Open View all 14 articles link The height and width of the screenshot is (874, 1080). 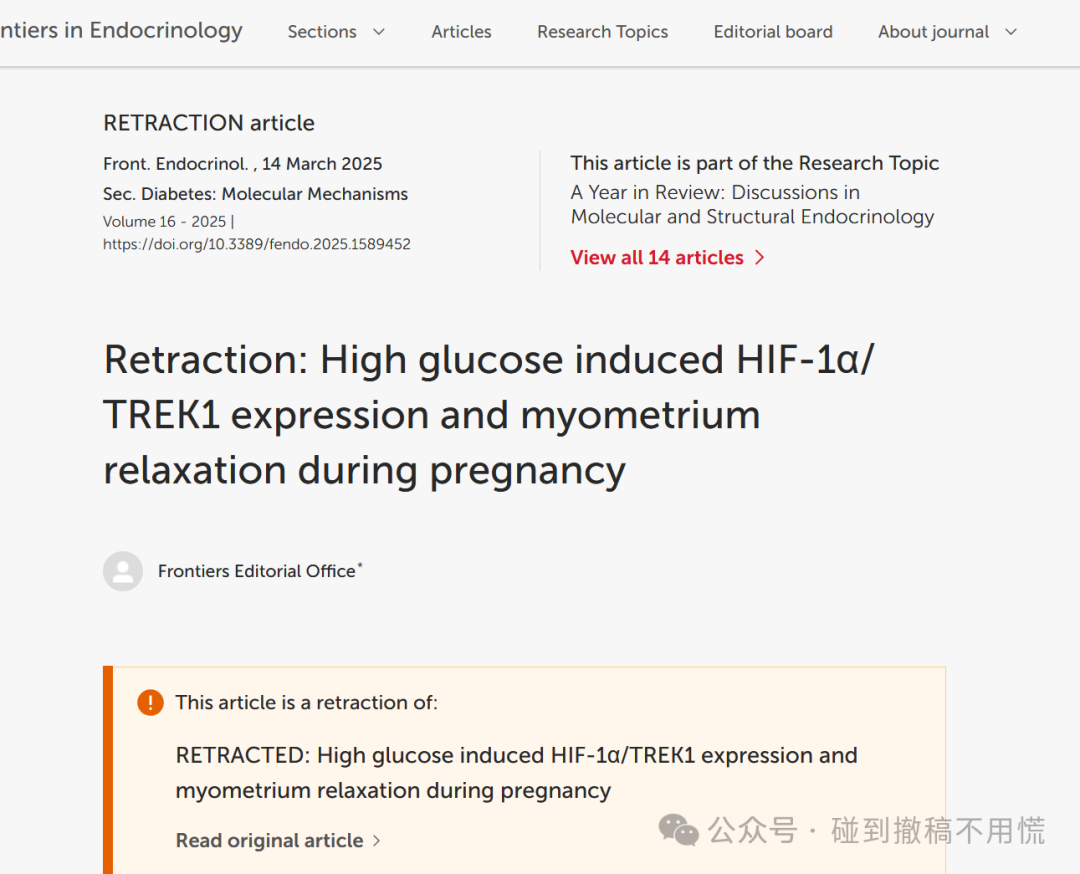[668, 258]
